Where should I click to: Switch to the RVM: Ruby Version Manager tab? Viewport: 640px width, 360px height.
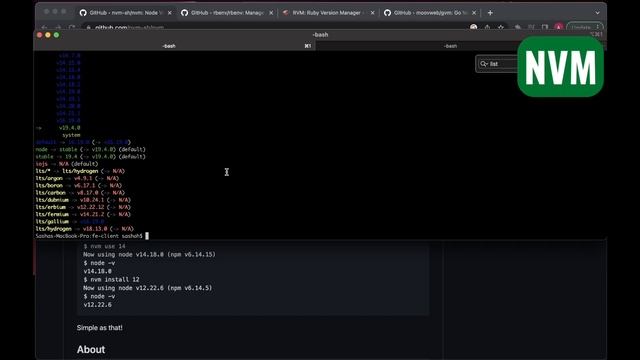point(328,13)
